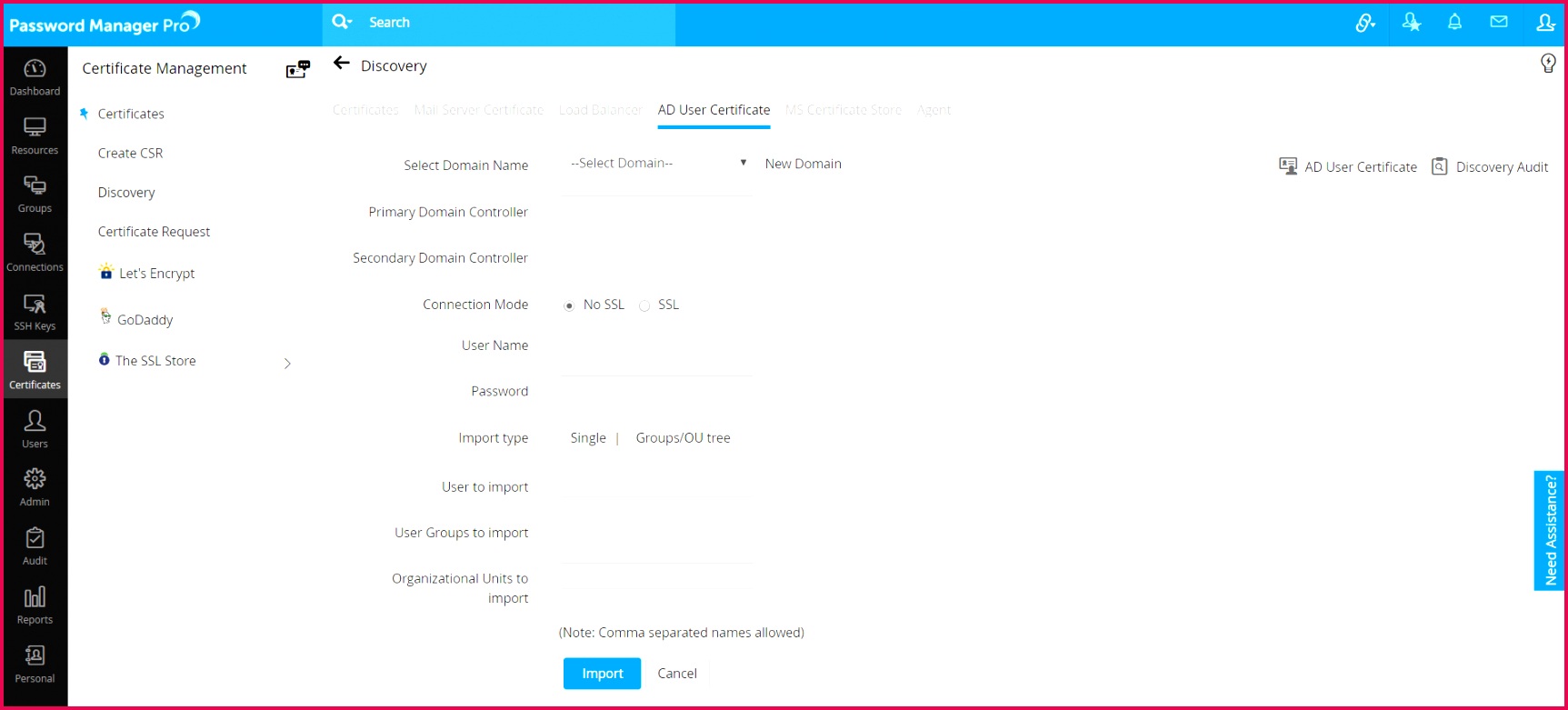The width and height of the screenshot is (1568, 710).
Task: Open the Need Assistance side tab
Action: point(1549,531)
